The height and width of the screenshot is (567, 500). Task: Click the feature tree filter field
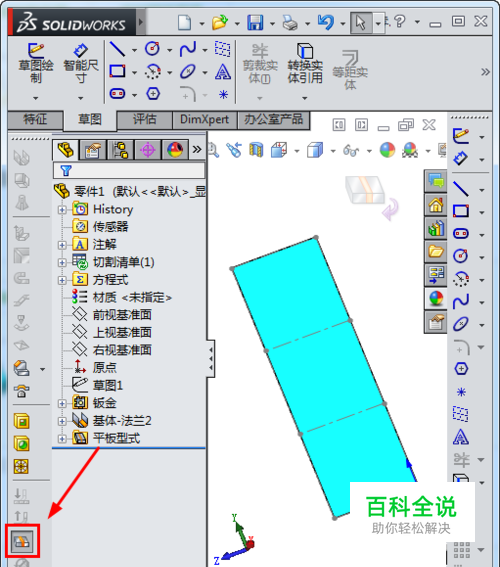pyautogui.click(x=129, y=170)
